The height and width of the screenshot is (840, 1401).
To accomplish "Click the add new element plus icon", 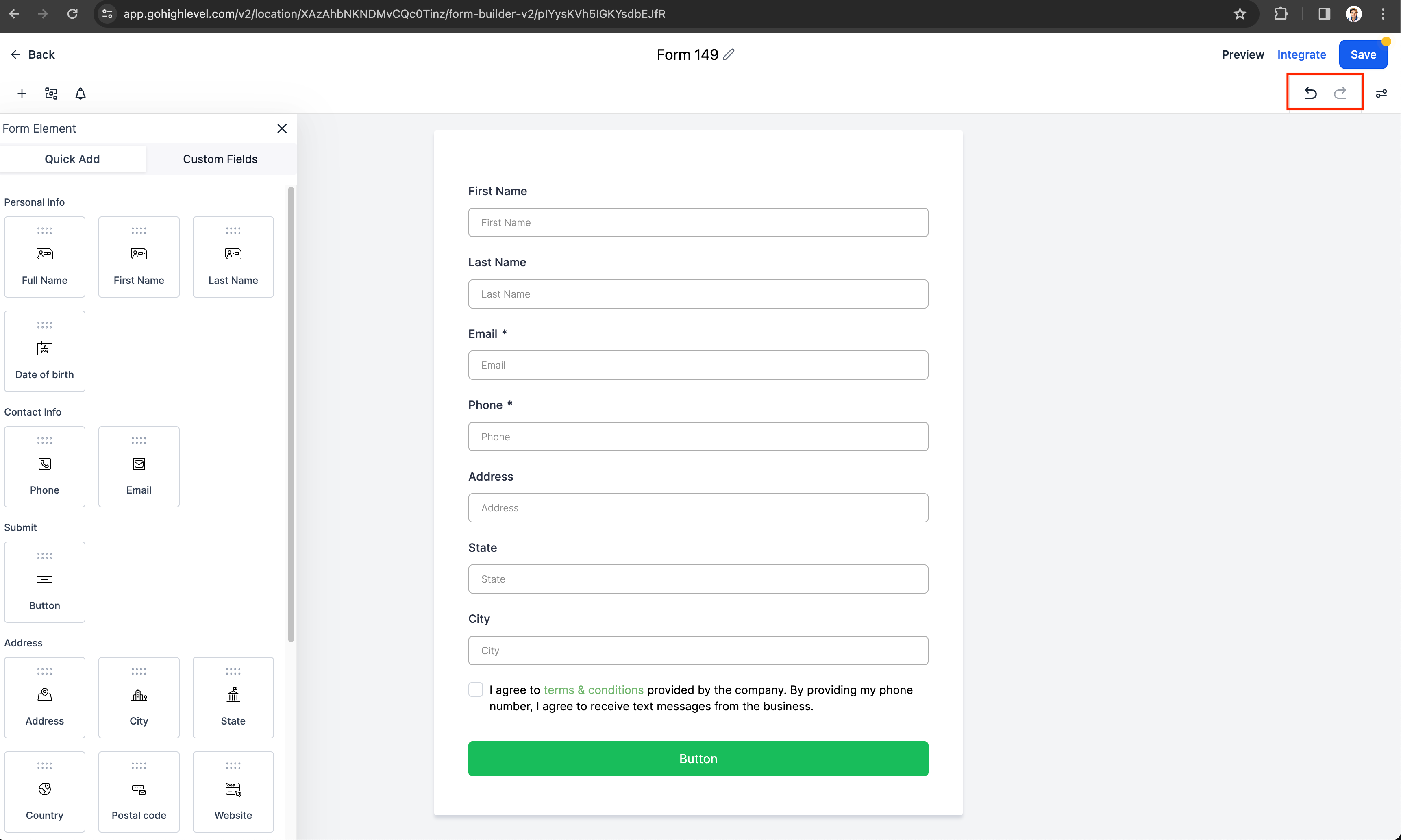I will coord(22,93).
